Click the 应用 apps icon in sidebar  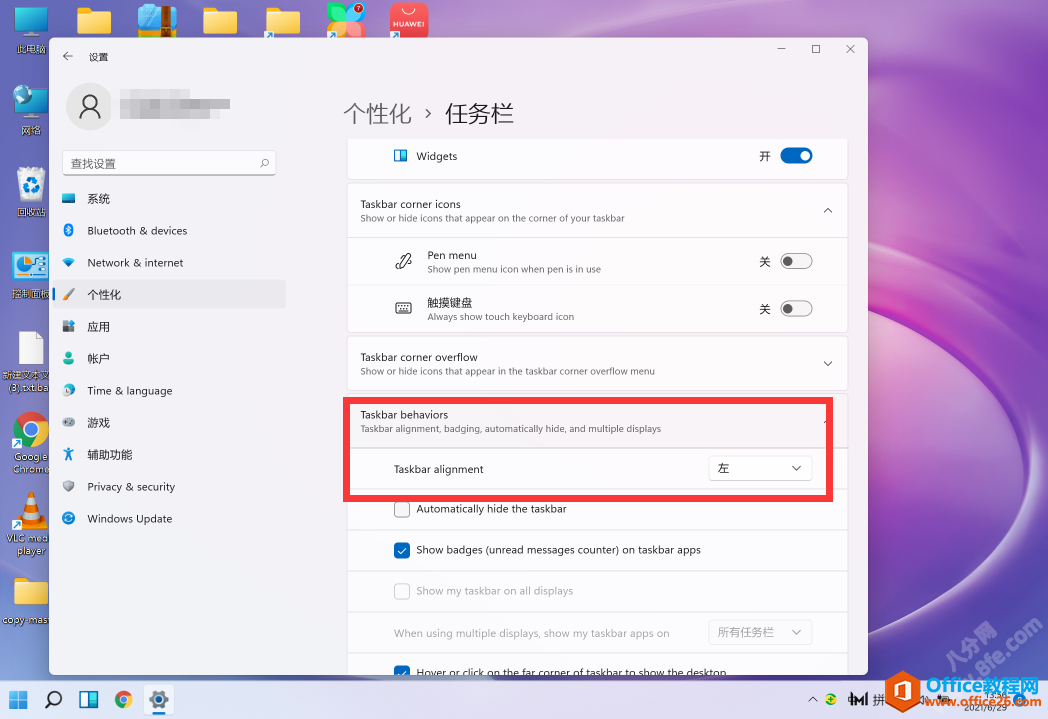(x=68, y=327)
